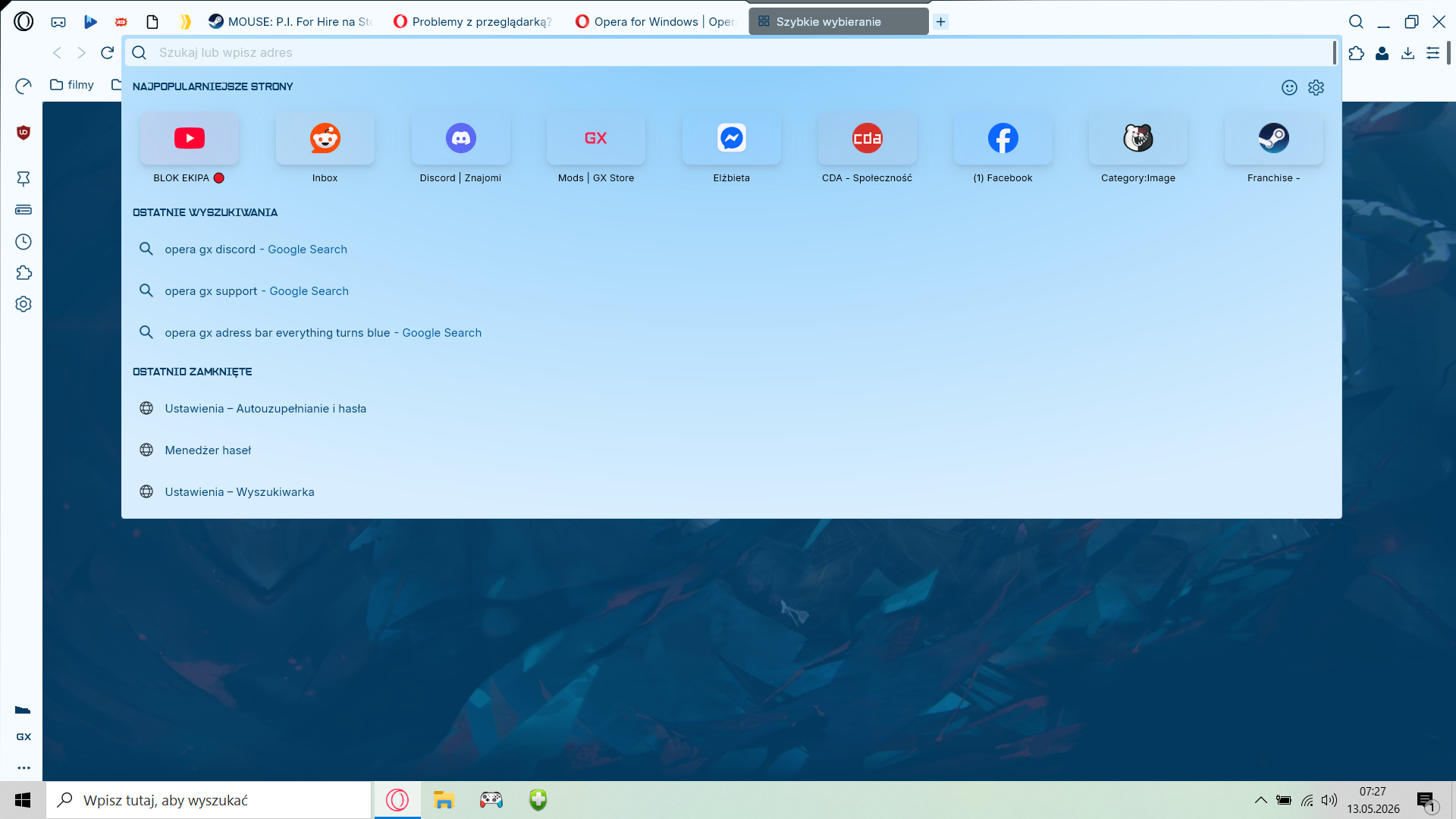Viewport: 1456px width, 819px height.
Task: Click Opera GX icon in taskbar
Action: coord(397,800)
